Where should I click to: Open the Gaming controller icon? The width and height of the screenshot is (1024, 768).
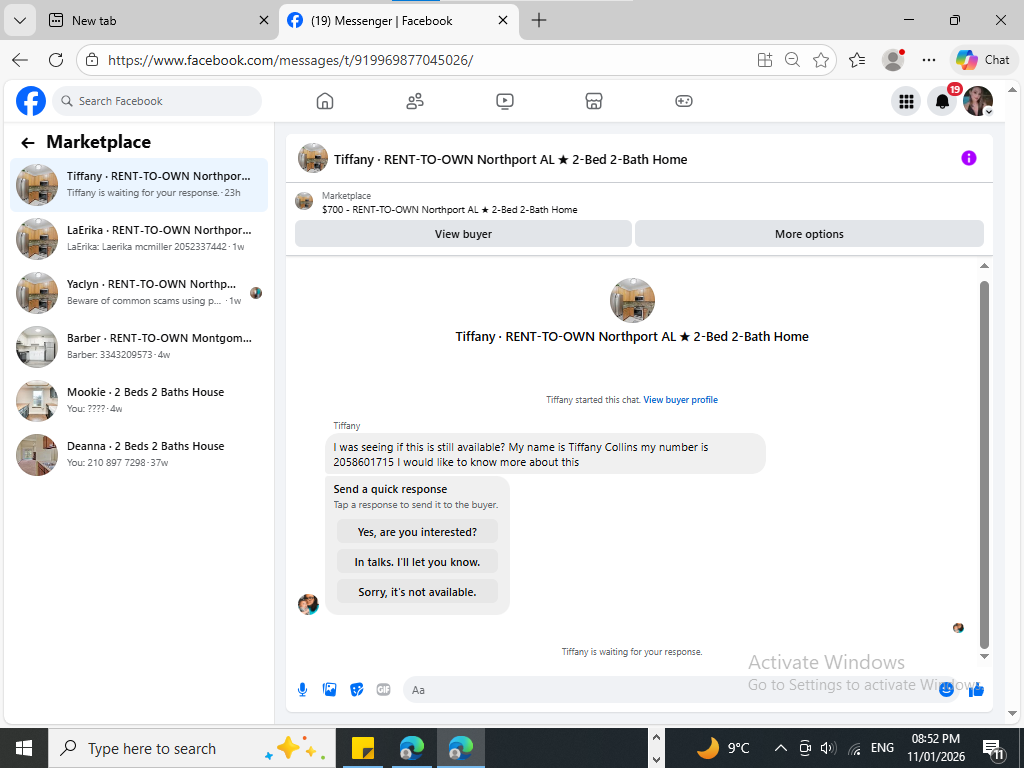coord(684,101)
